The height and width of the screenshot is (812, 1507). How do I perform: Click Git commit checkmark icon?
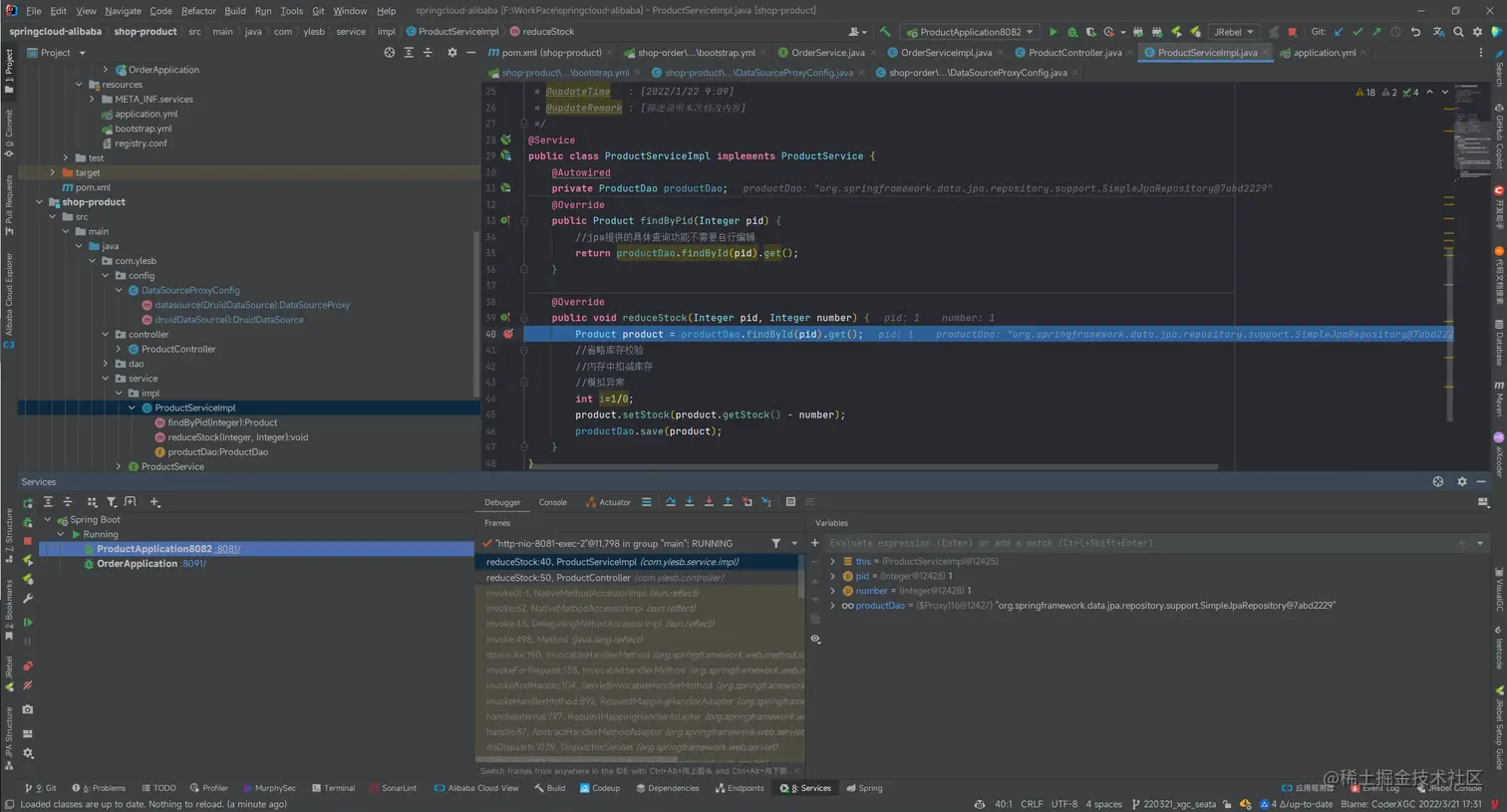tap(1357, 32)
